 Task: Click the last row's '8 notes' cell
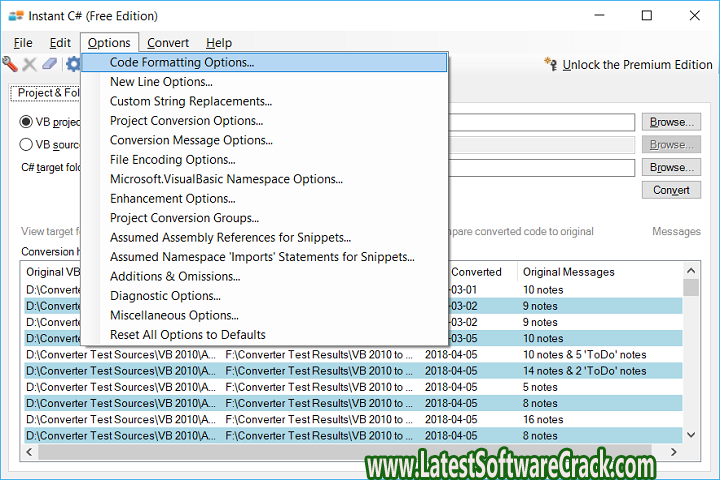[x=540, y=435]
